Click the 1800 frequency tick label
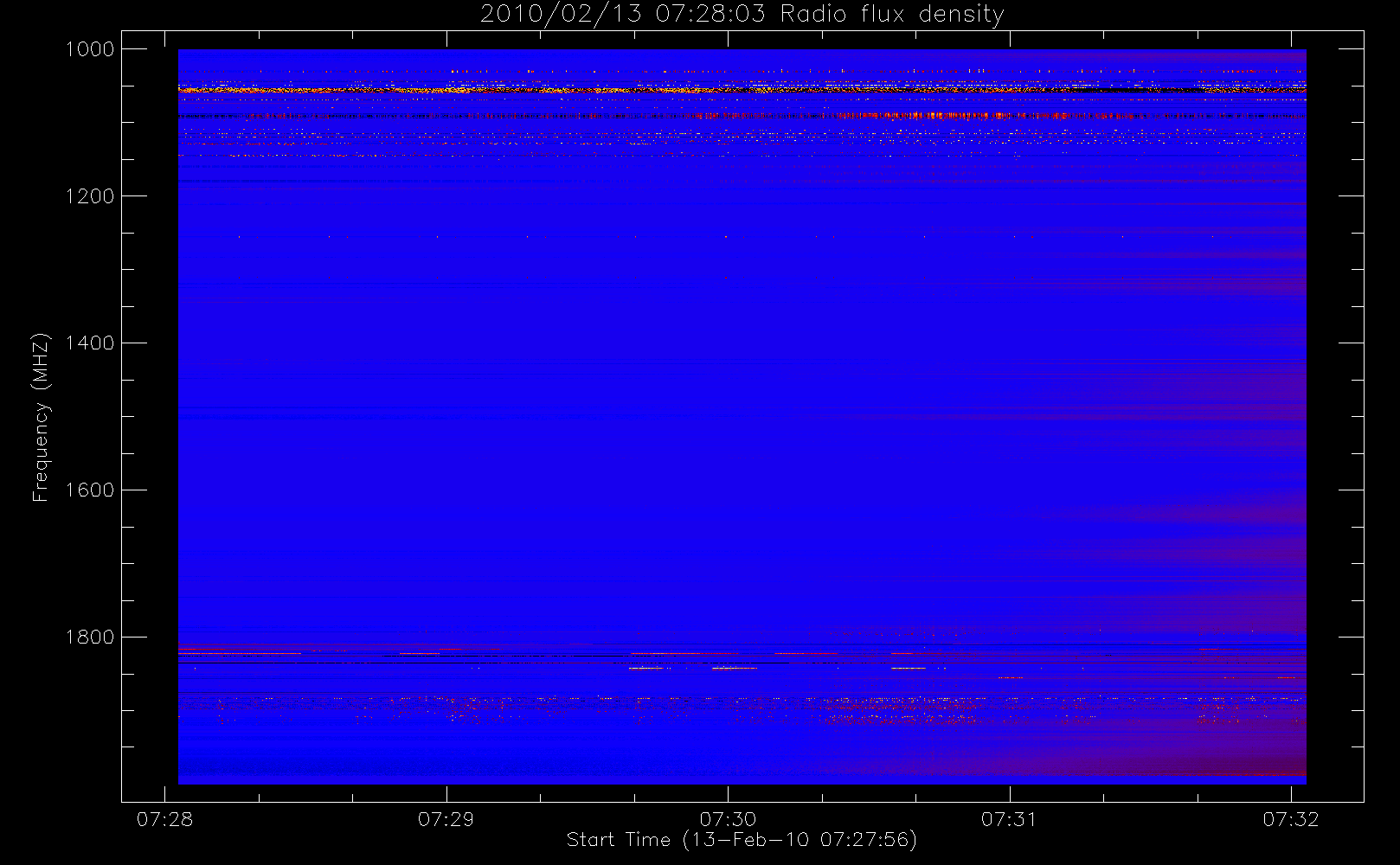The width and height of the screenshot is (1400, 865). tap(91, 638)
